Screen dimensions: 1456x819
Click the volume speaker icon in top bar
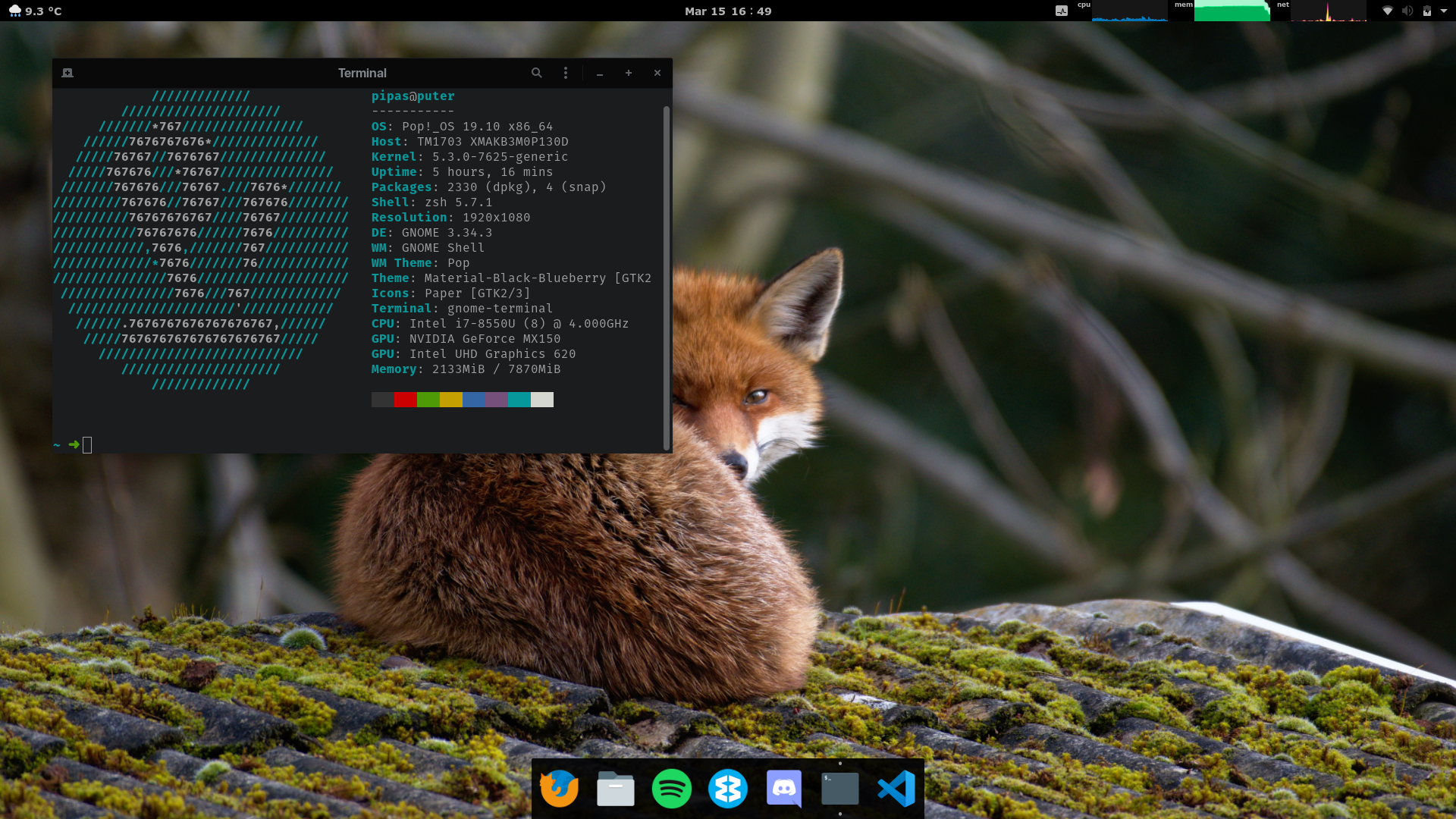1407,11
